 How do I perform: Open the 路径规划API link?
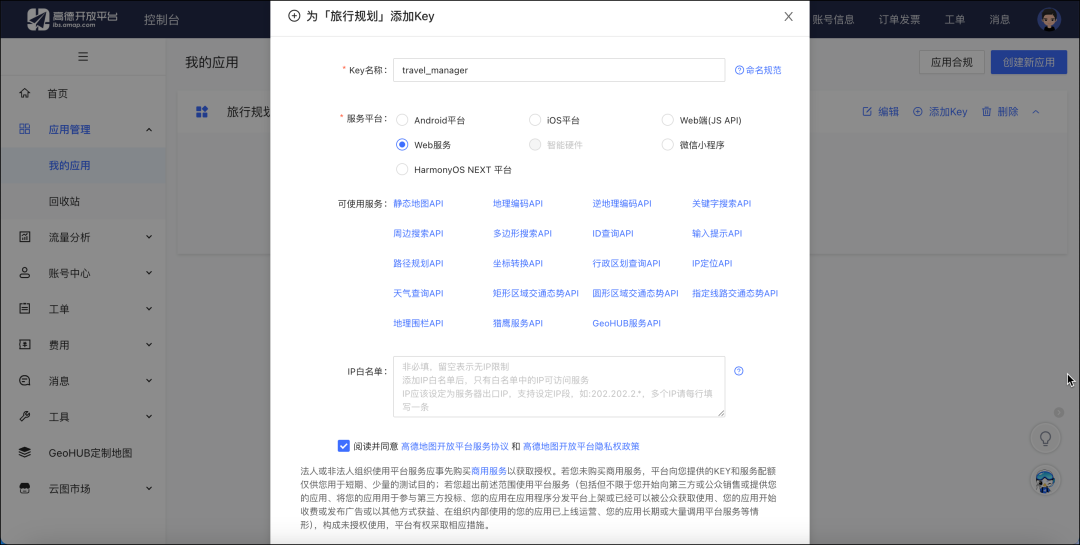pos(418,264)
